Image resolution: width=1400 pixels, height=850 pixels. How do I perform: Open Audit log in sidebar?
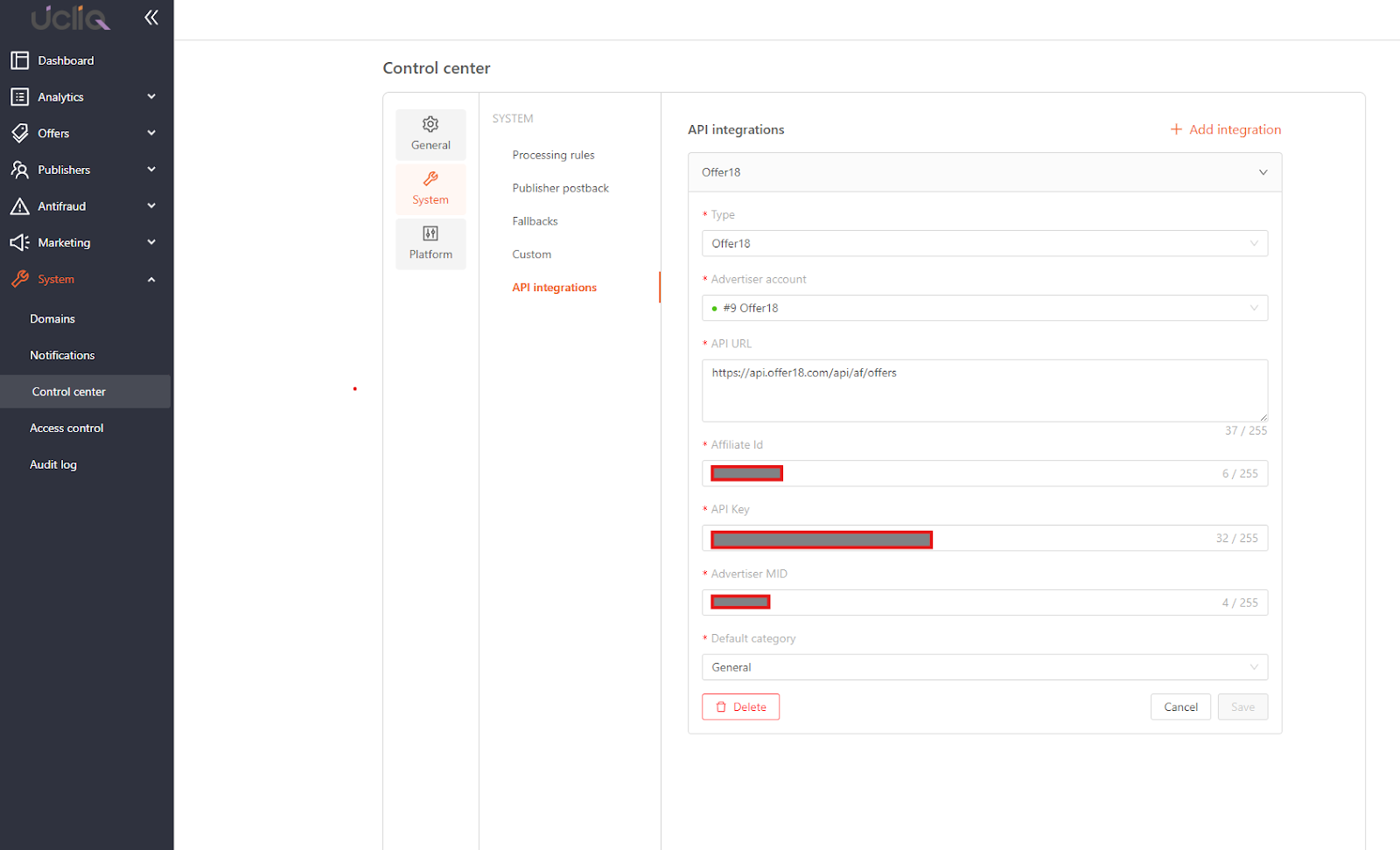pos(53,465)
